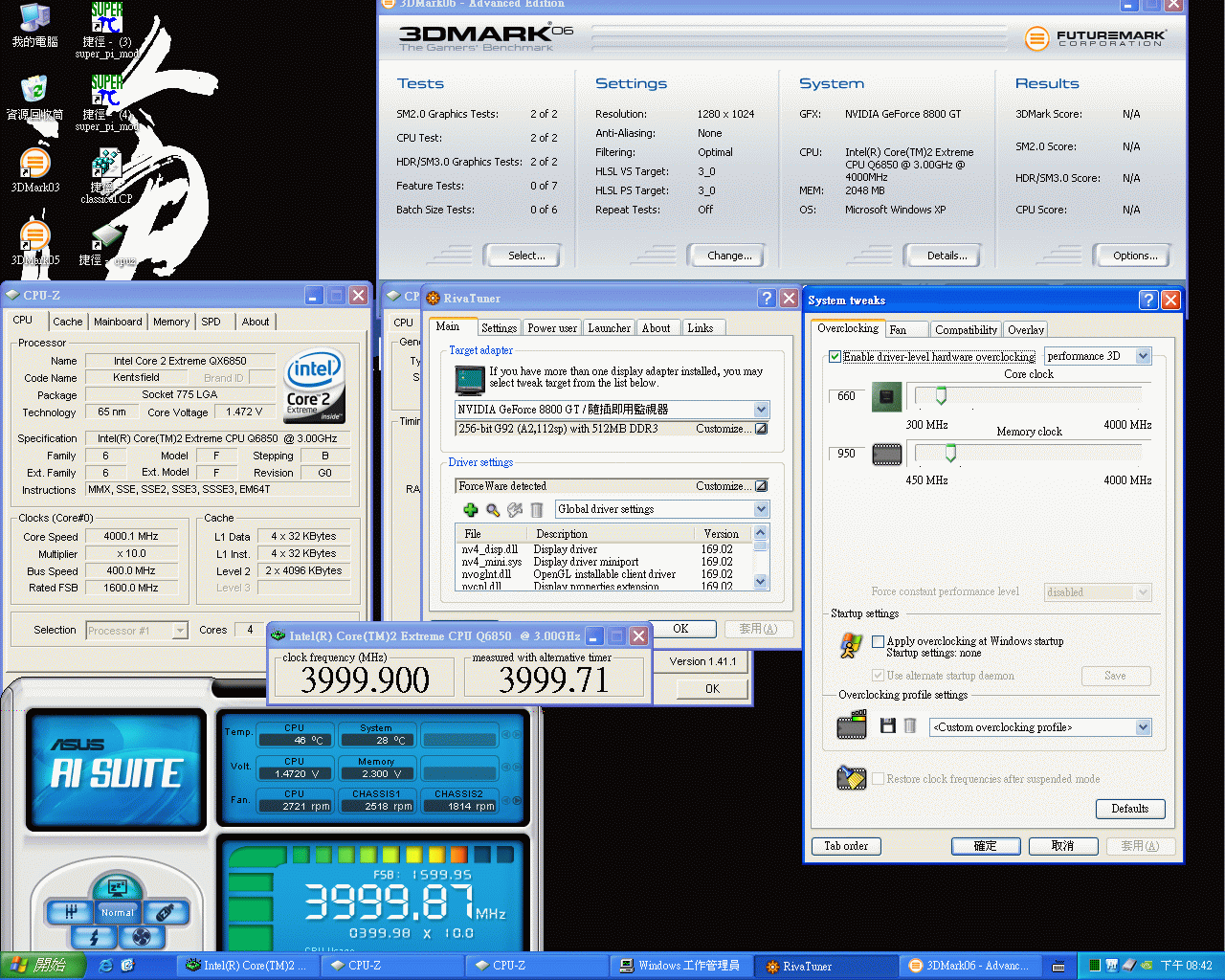Save overclocking profile with floppy disk icon
Image resolution: width=1225 pixels, height=980 pixels.
pos(888,726)
